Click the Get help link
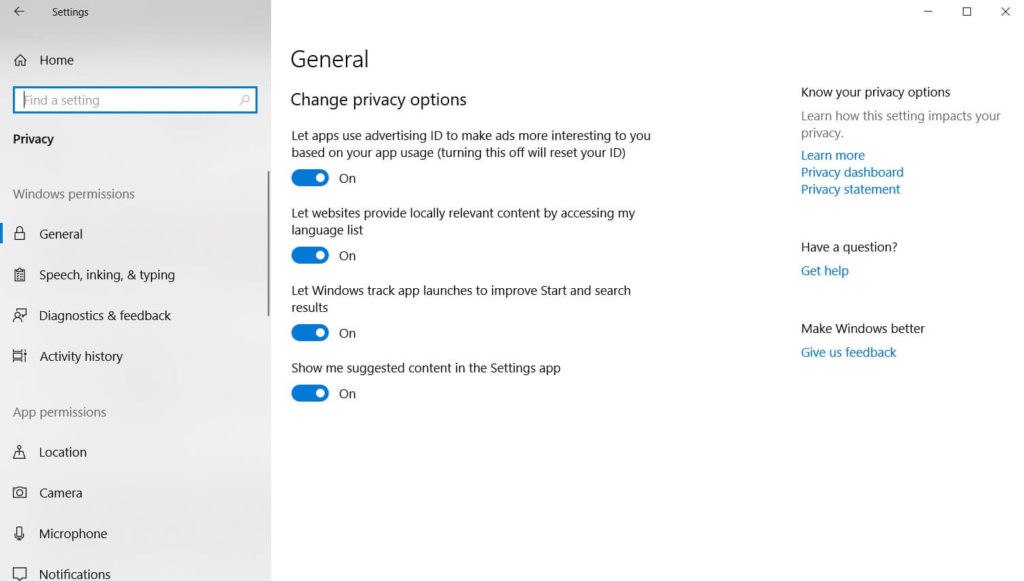The image size is (1024, 581). pos(824,270)
